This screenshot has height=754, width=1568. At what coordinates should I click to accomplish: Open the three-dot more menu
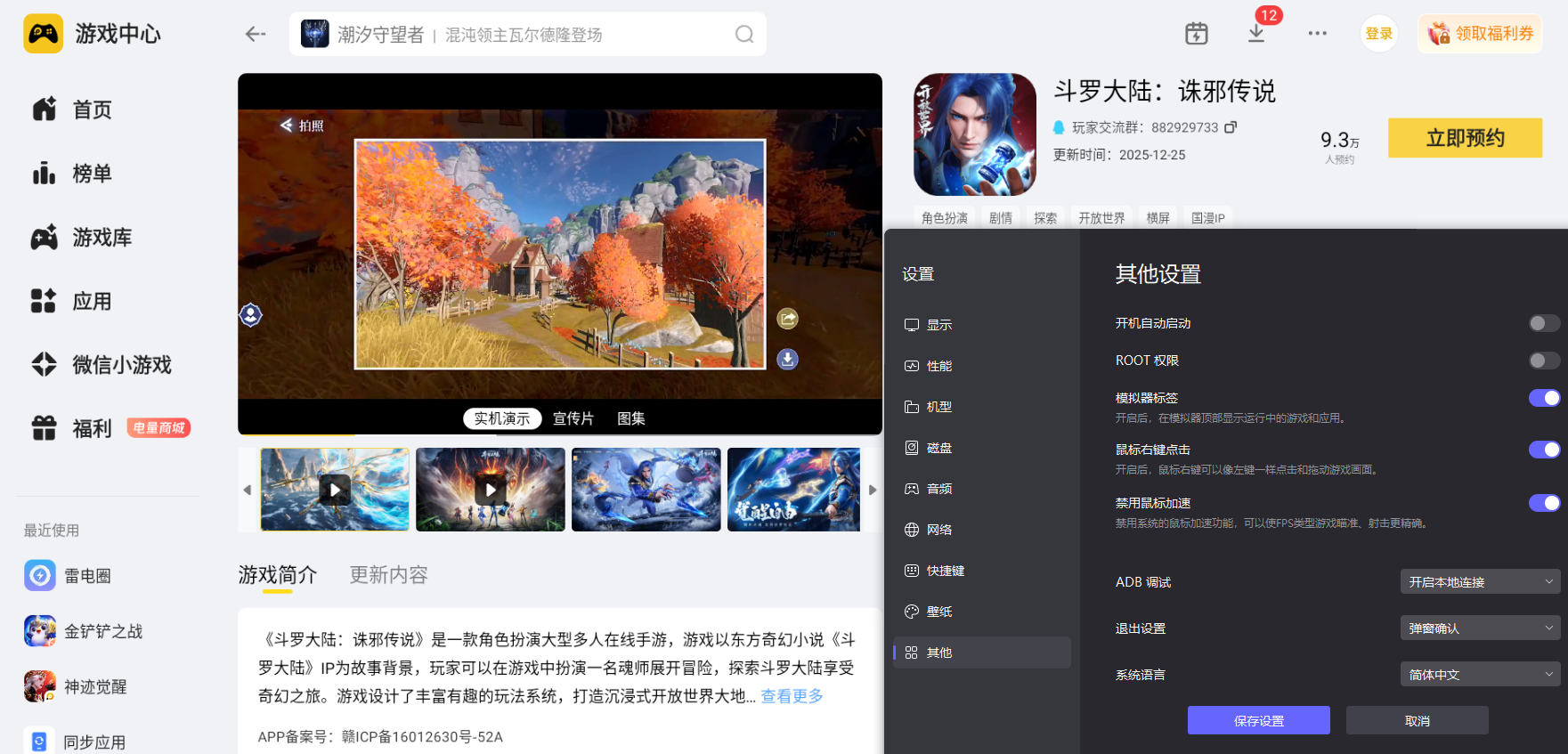pos(1318,34)
